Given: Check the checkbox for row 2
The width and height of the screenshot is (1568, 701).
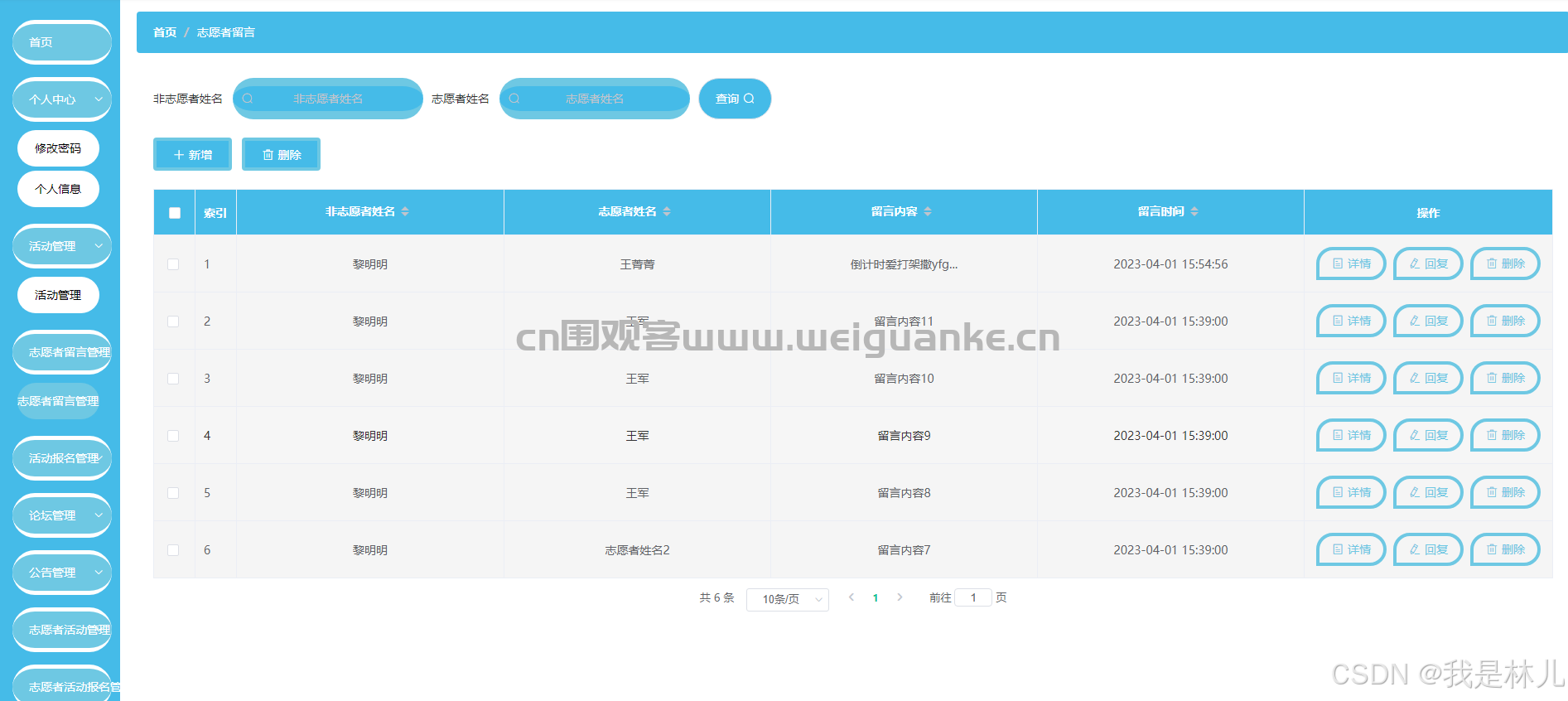Looking at the screenshot, I should click(173, 321).
